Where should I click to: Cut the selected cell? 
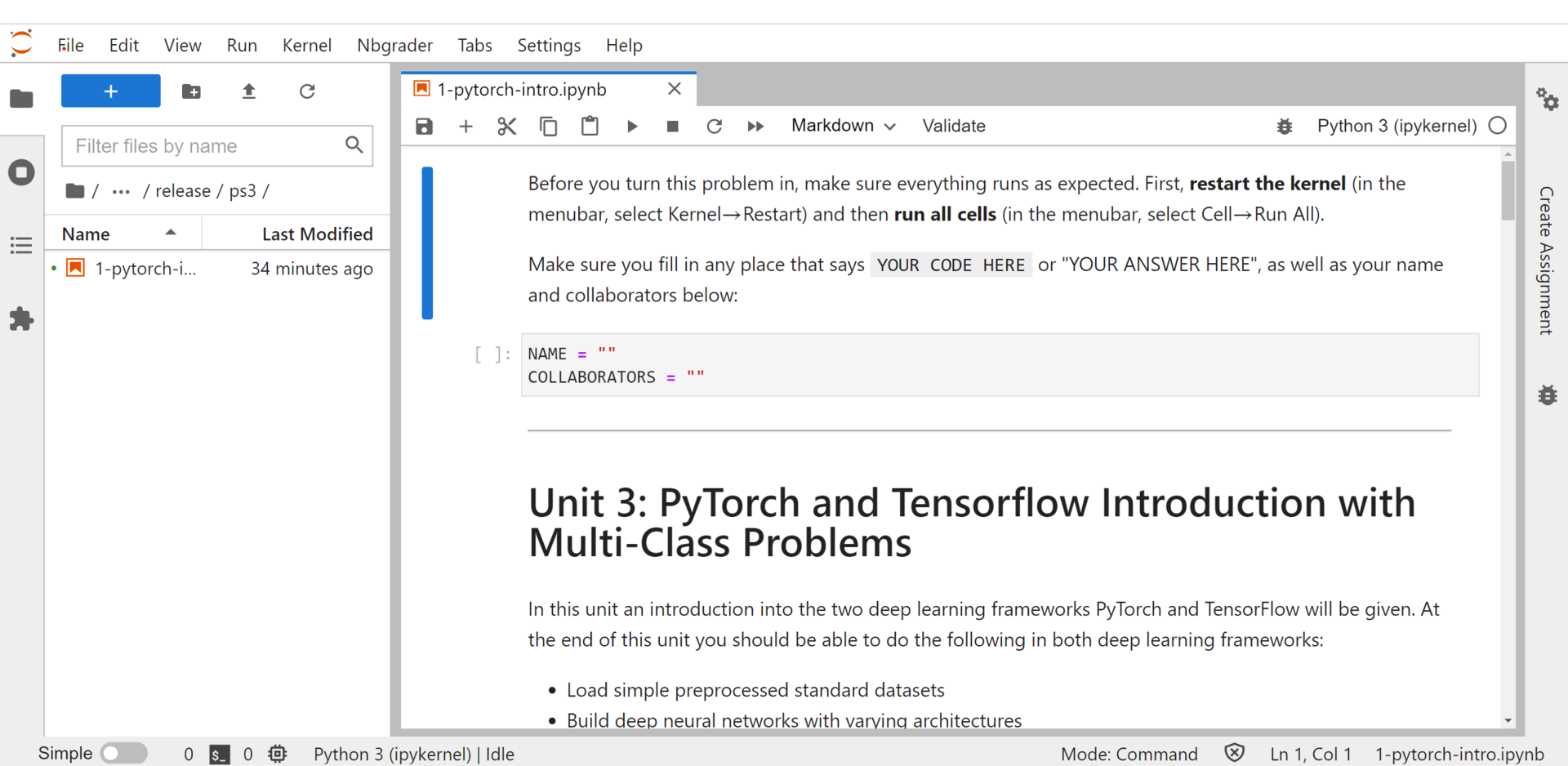(507, 126)
